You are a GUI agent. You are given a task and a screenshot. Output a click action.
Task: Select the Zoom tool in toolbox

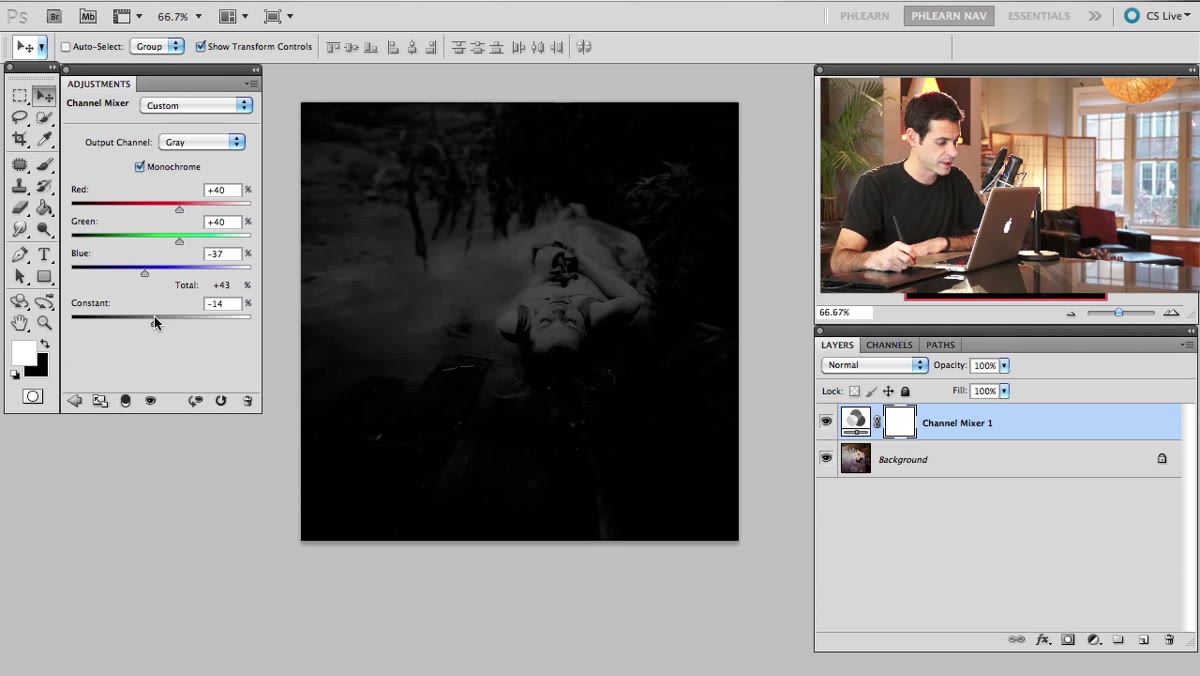44,323
